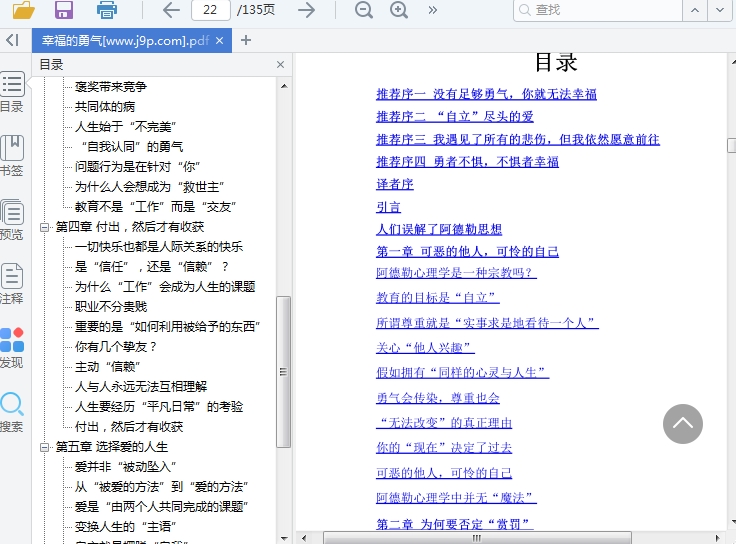The height and width of the screenshot is (544, 736).
Task: Select outline item 为什么人会想成为“救世主”
Action: (x=150, y=187)
